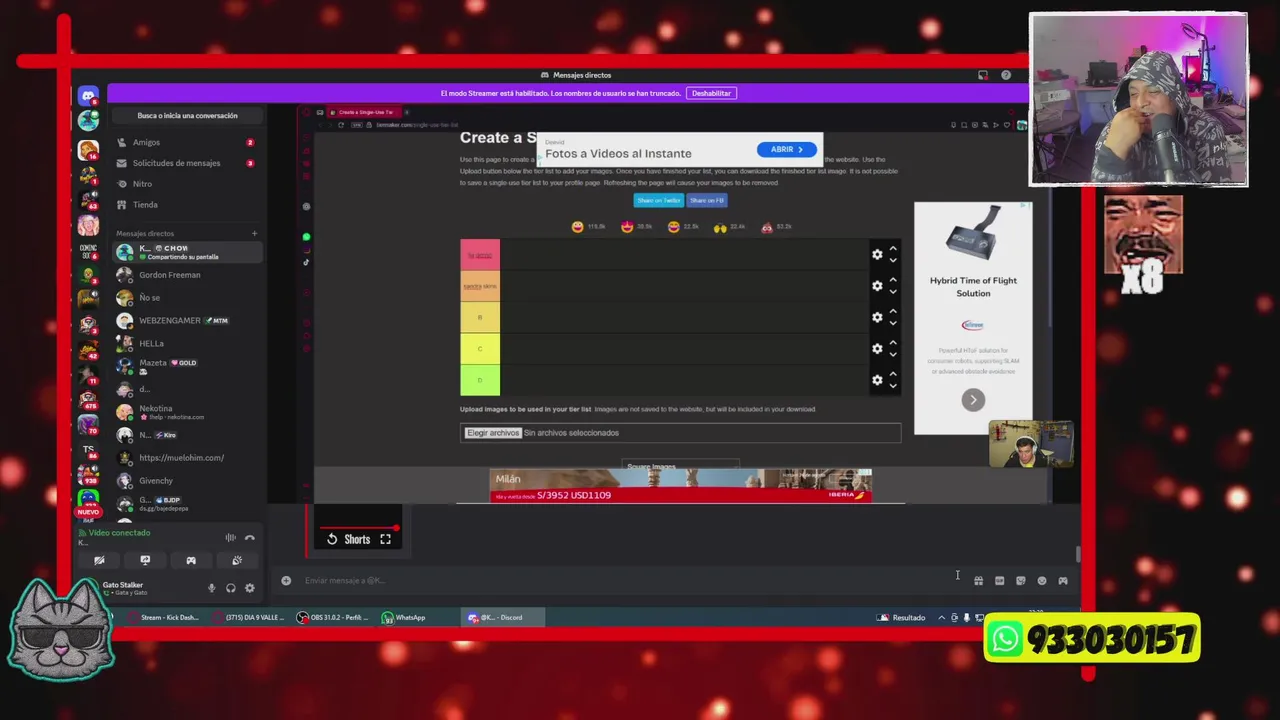Click the green D tier label
Viewport: 1280px width, 720px height.
(480, 380)
